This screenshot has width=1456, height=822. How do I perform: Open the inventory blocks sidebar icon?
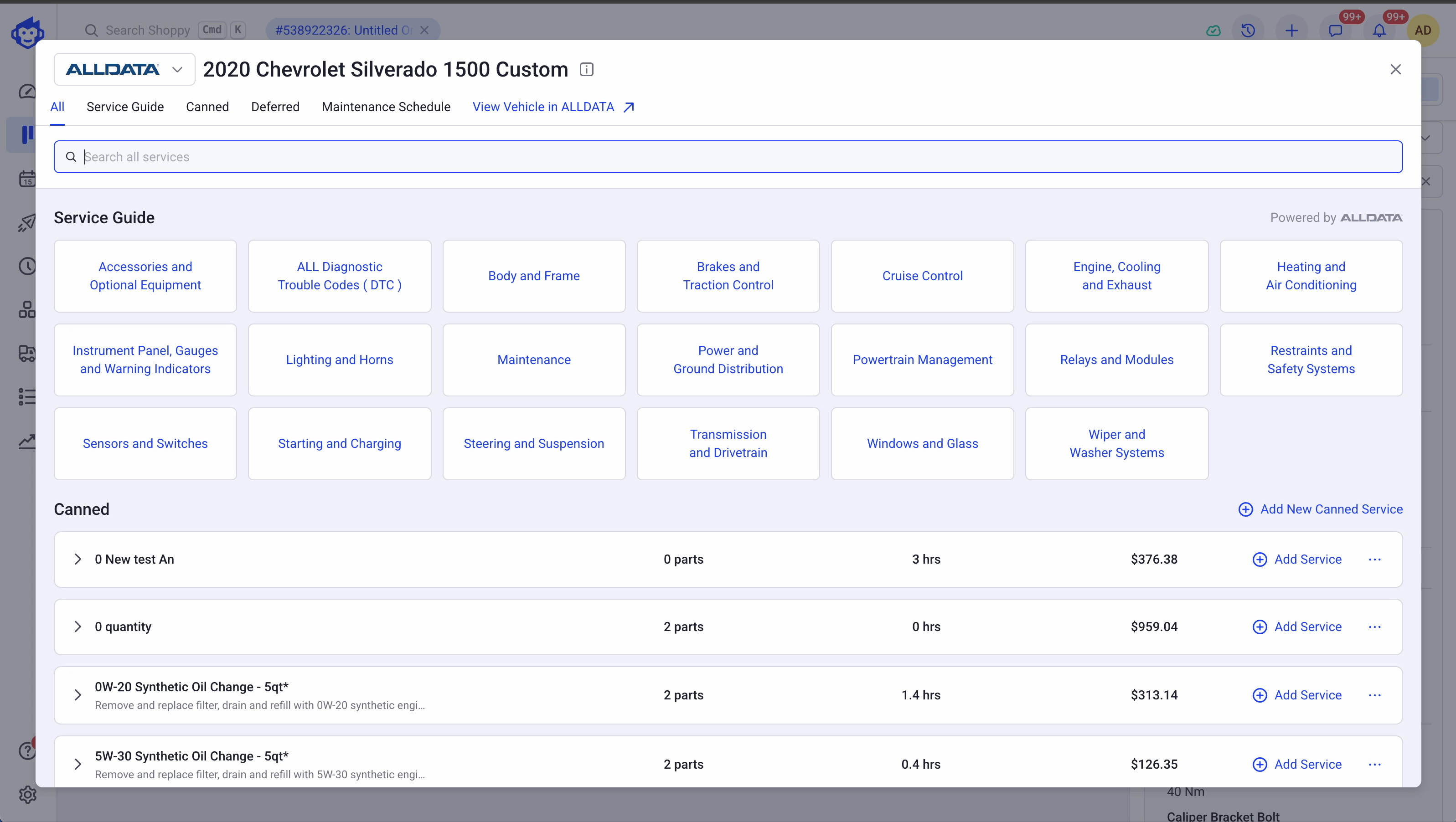tap(26, 309)
